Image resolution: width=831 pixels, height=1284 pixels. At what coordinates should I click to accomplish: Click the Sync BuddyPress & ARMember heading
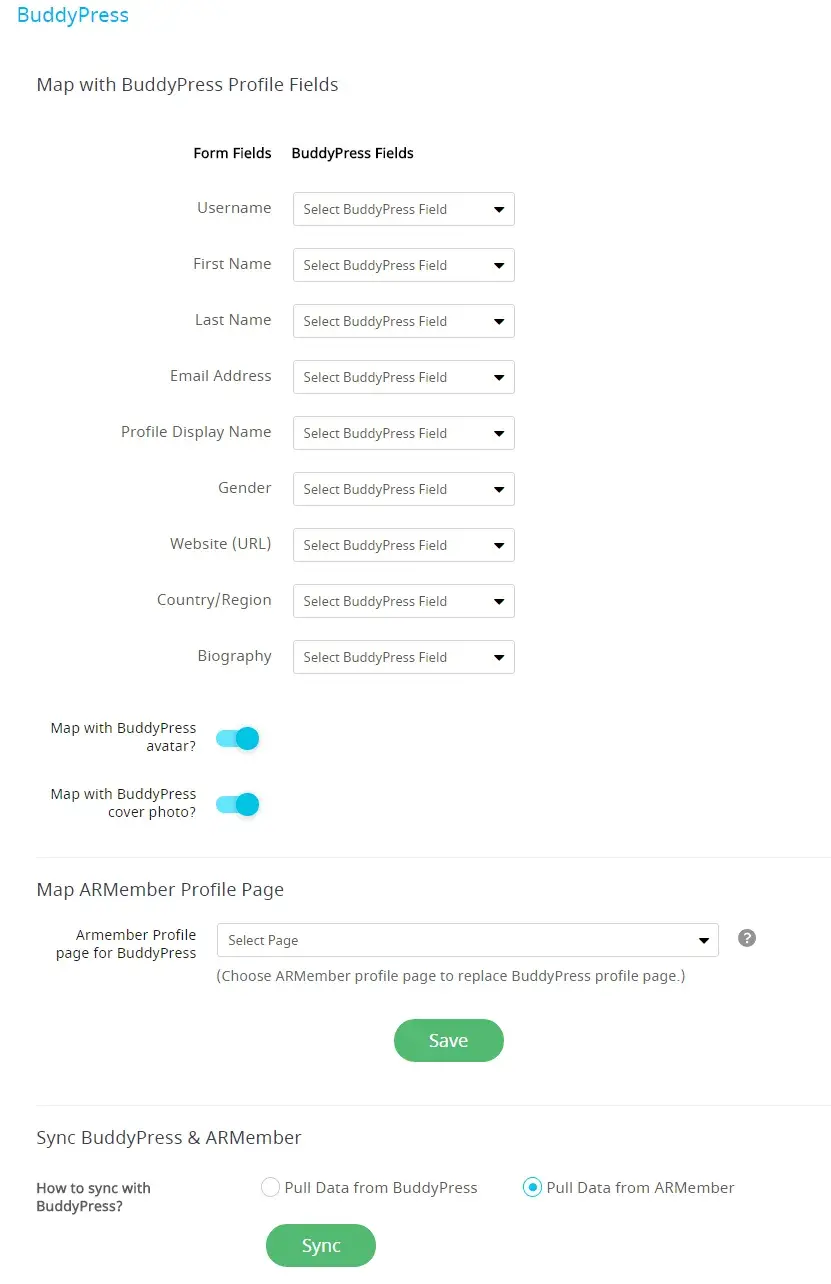click(169, 1137)
